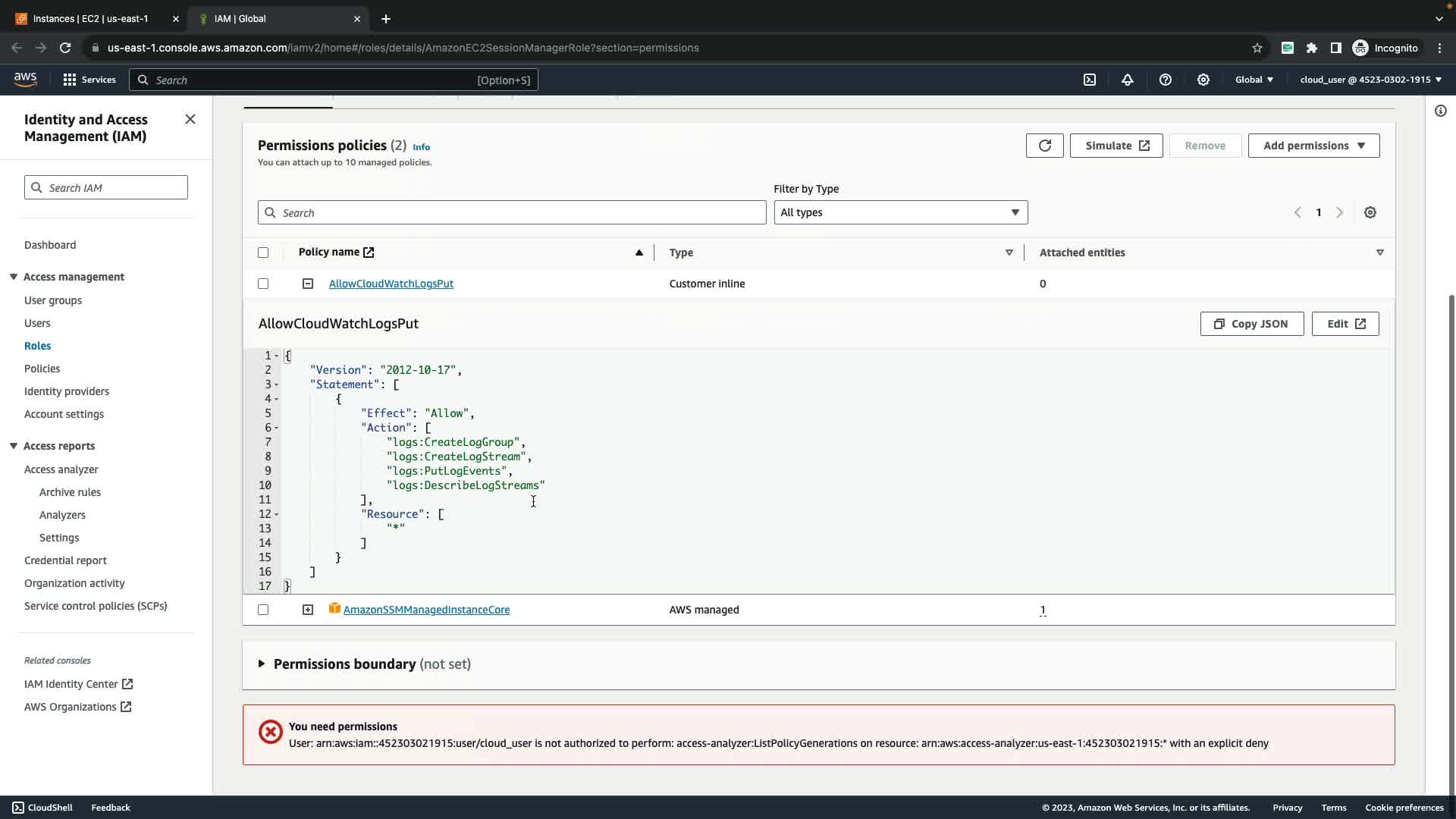Image resolution: width=1456 pixels, height=819 pixels.
Task: Close the IAM navigation panel
Action: pyautogui.click(x=190, y=119)
